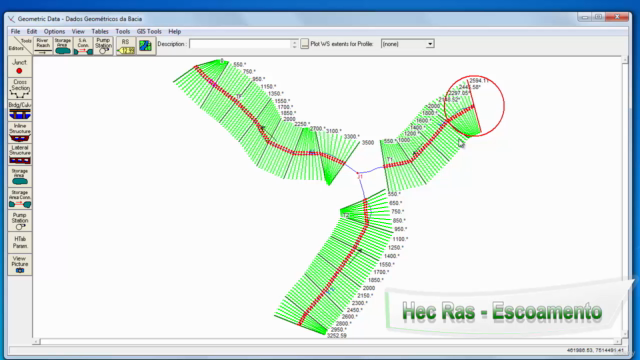Click cross section label 2000 on lower reach
Screen dimensions: 640x360
point(369,288)
